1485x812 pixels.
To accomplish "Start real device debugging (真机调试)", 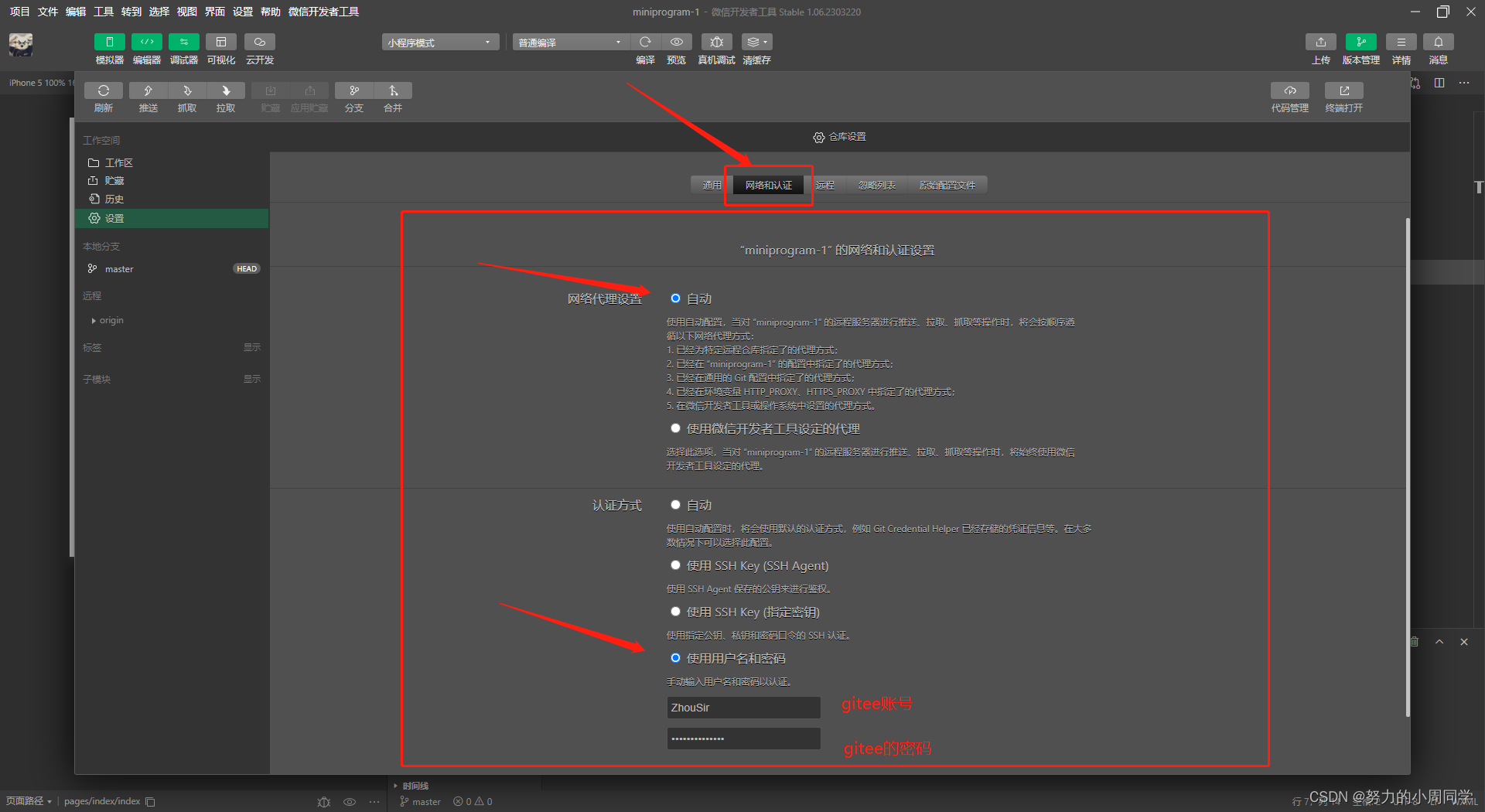I will pyautogui.click(x=717, y=42).
